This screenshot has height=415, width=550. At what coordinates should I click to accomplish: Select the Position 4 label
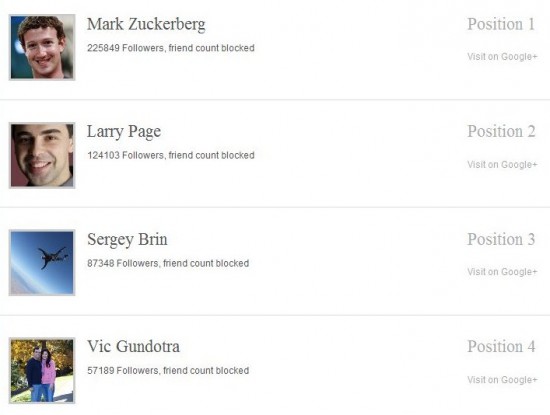501,347
